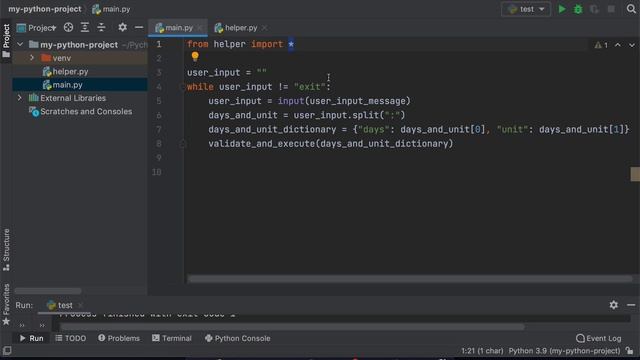Click Expand All icon in Project panel
This screenshot has height=360, width=640.
[x=84, y=27]
